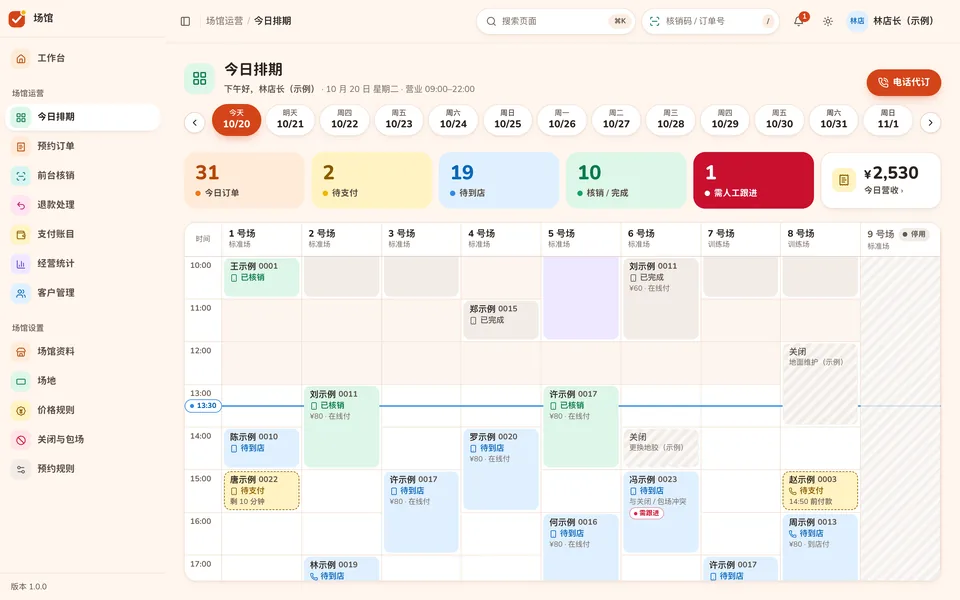This screenshot has height=600, width=960.
Task: Open the 林店长 user avatar menu
Action: (x=857, y=21)
